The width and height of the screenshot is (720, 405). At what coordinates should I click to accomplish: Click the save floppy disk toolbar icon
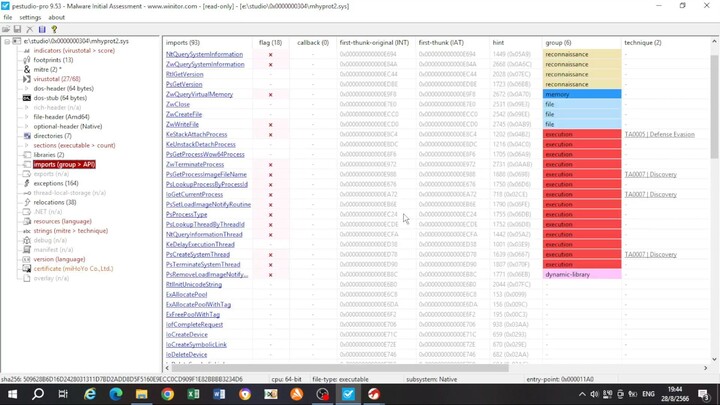[x=17, y=29]
